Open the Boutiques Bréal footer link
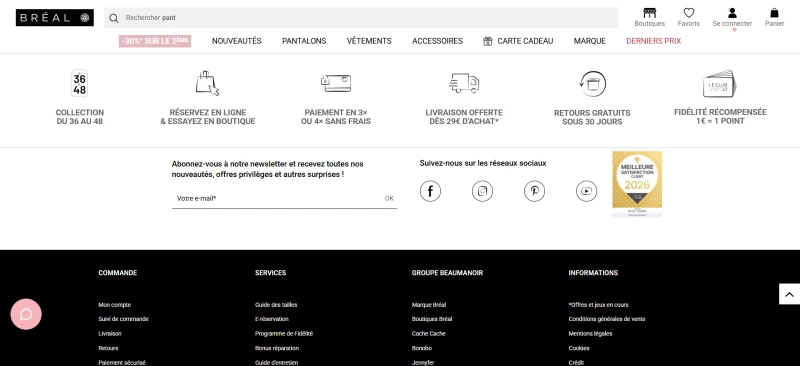The height and width of the screenshot is (366, 800). (x=432, y=319)
